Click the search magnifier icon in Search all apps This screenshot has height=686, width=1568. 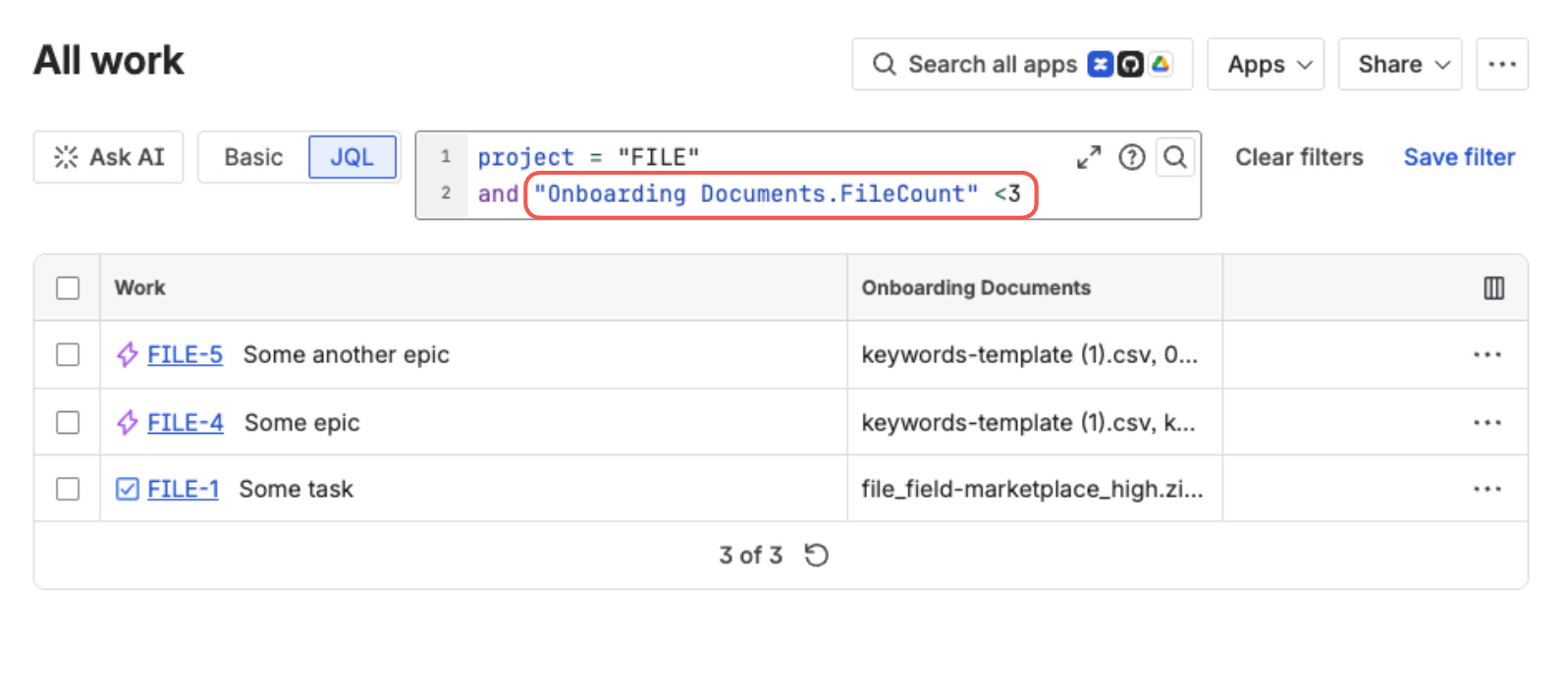(884, 64)
